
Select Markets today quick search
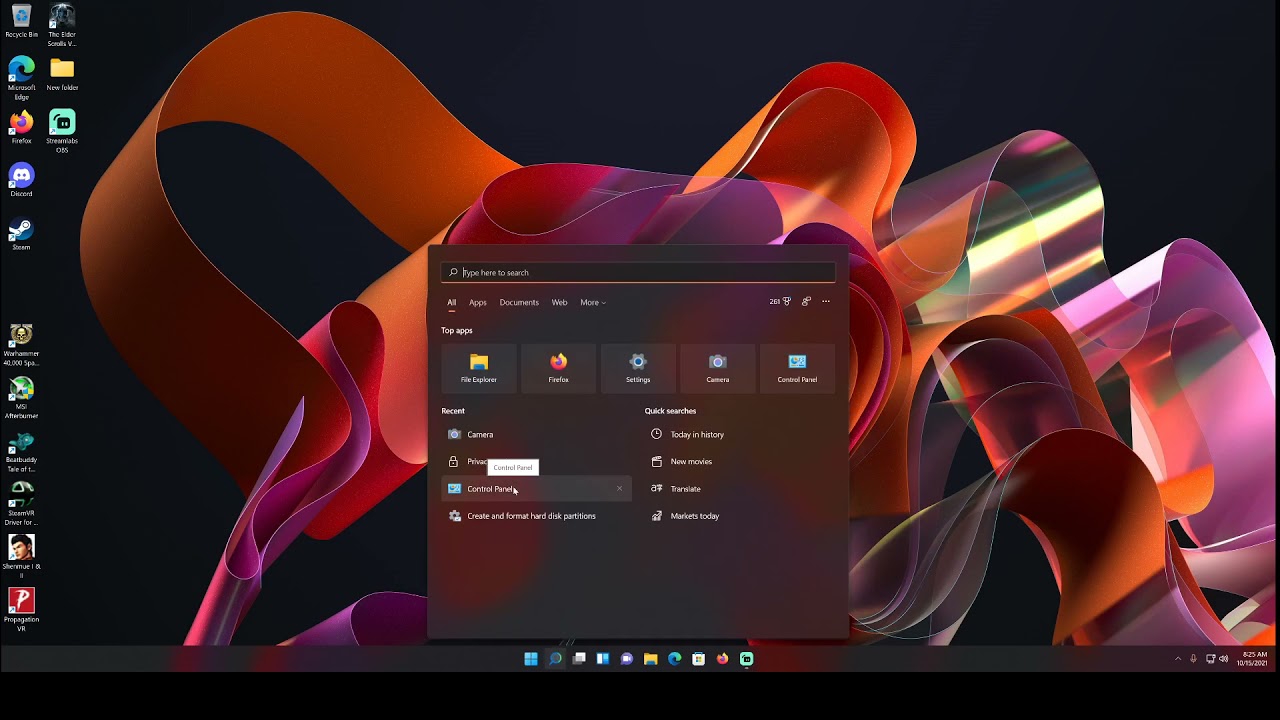(740, 516)
